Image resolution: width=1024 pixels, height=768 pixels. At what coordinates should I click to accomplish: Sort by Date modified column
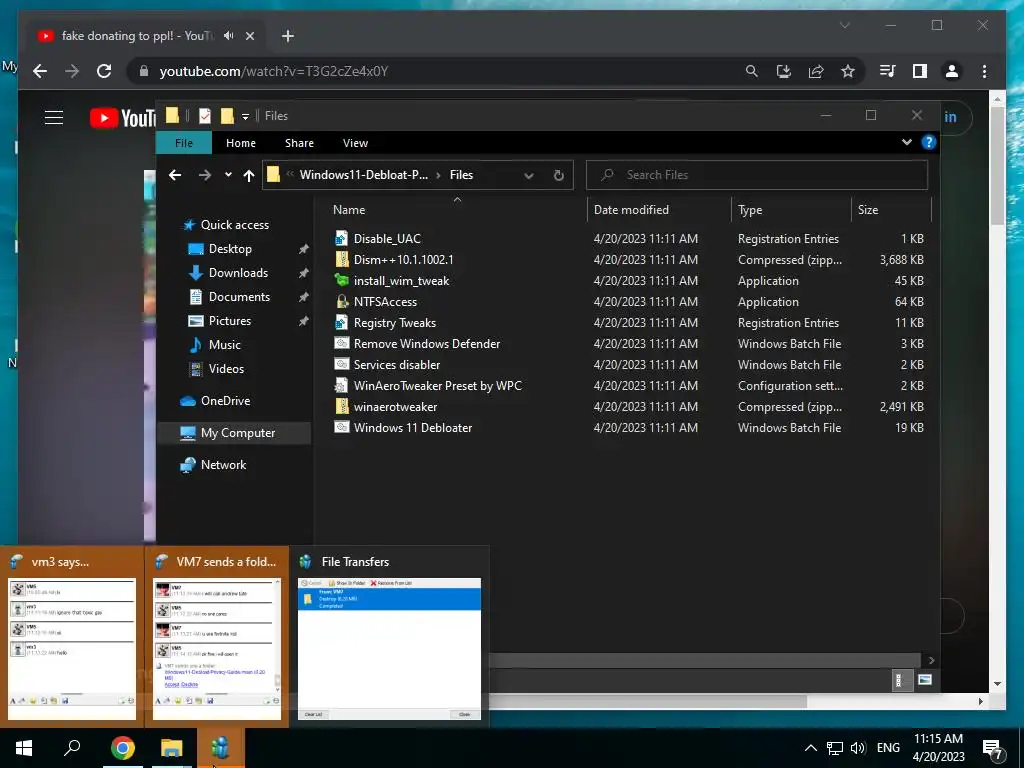pyautogui.click(x=631, y=210)
